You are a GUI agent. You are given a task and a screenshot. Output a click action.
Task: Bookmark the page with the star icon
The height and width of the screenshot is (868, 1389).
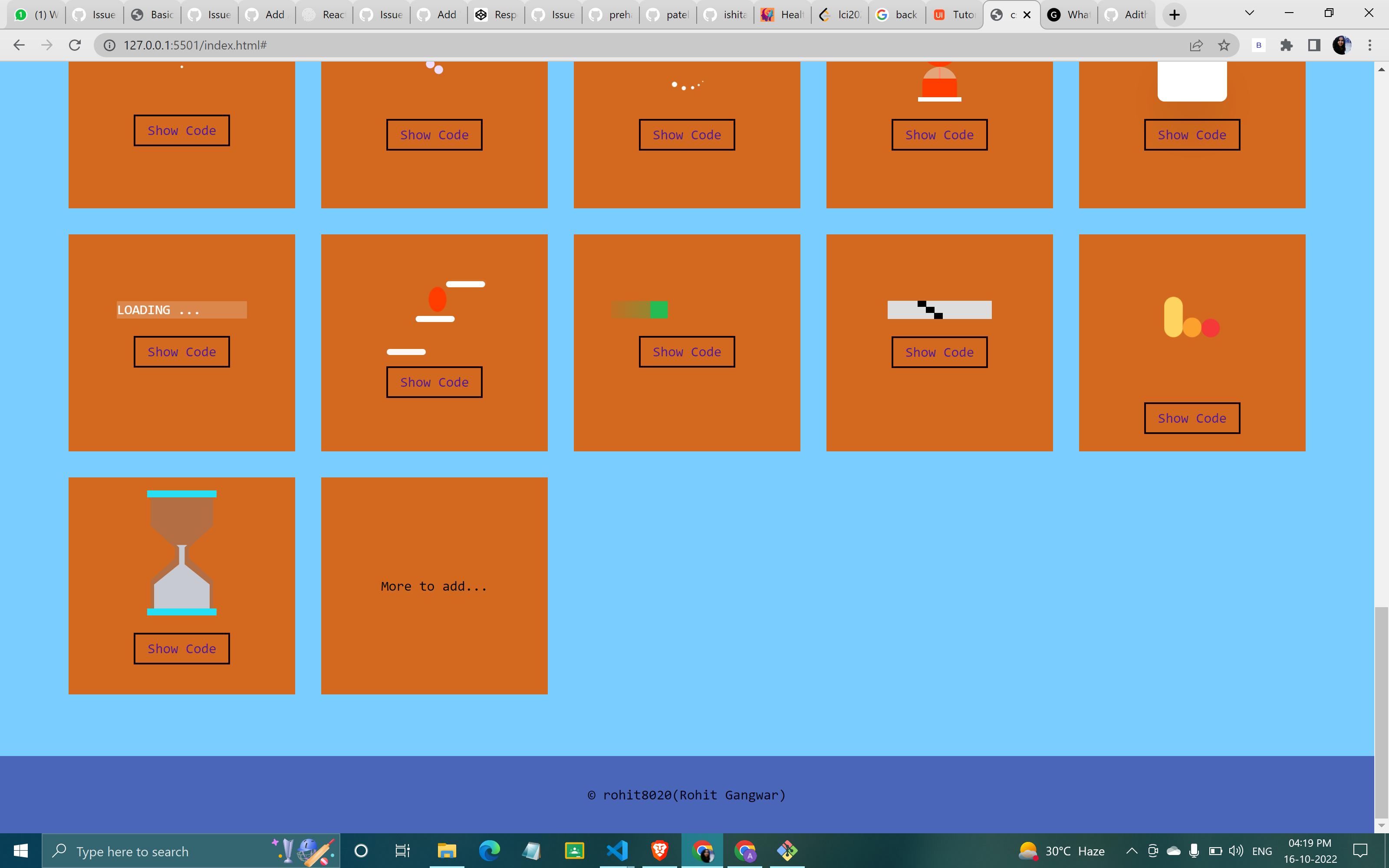pyautogui.click(x=1225, y=45)
